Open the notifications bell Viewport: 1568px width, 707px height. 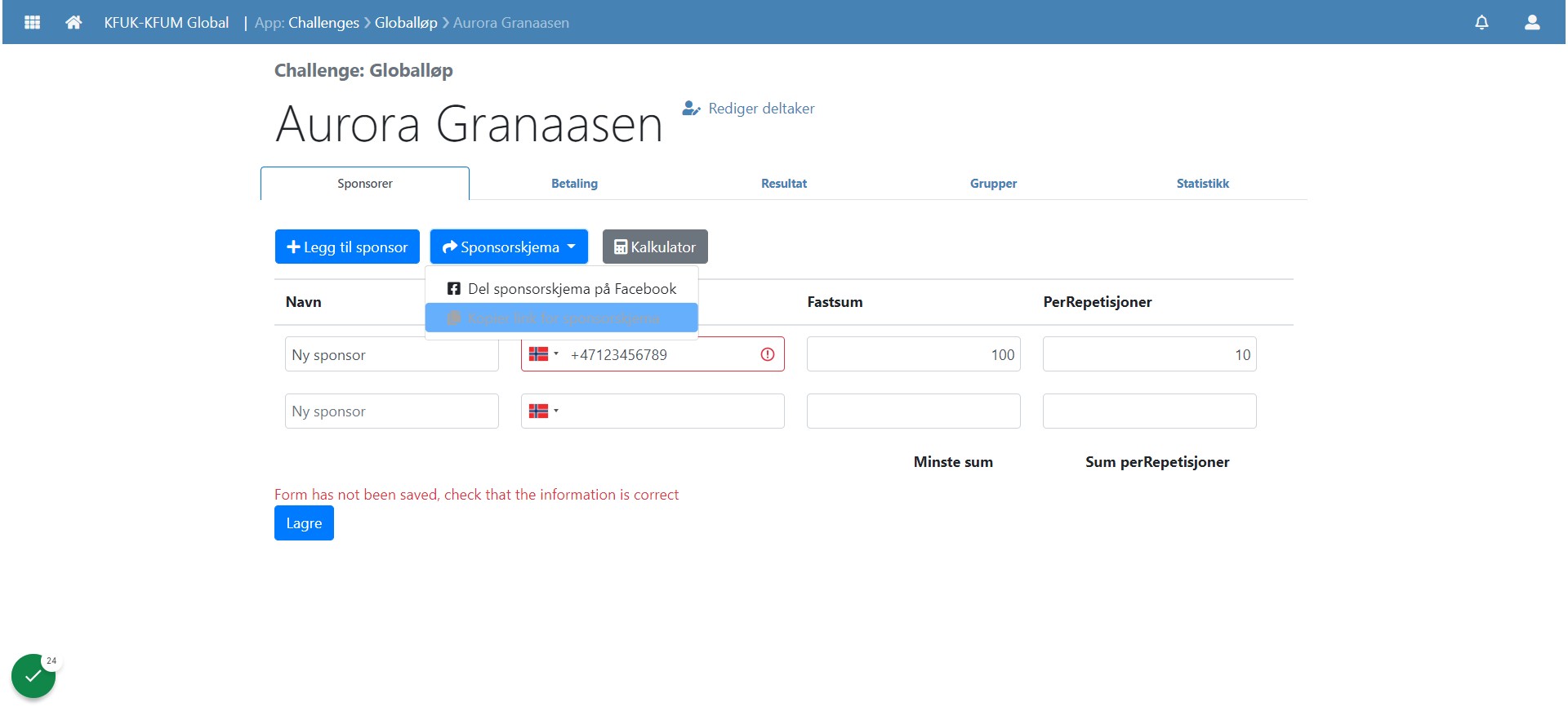point(1481,22)
